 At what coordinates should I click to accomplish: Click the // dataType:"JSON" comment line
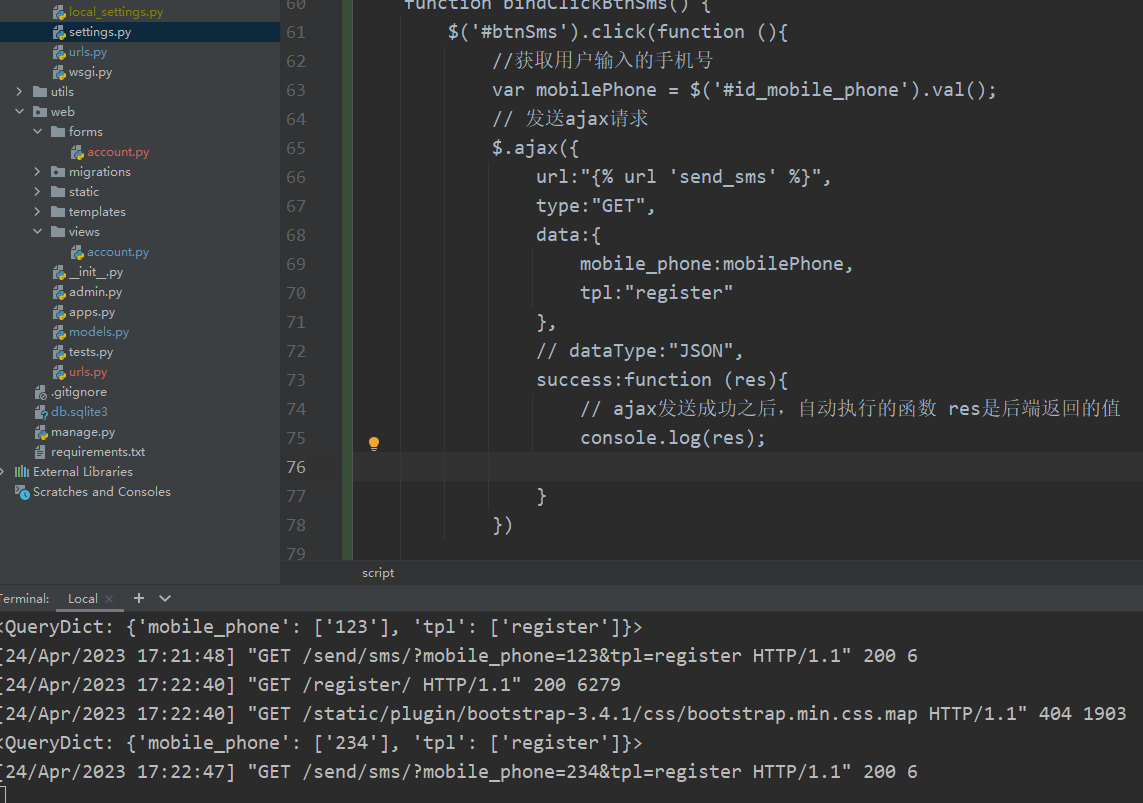[639, 351]
